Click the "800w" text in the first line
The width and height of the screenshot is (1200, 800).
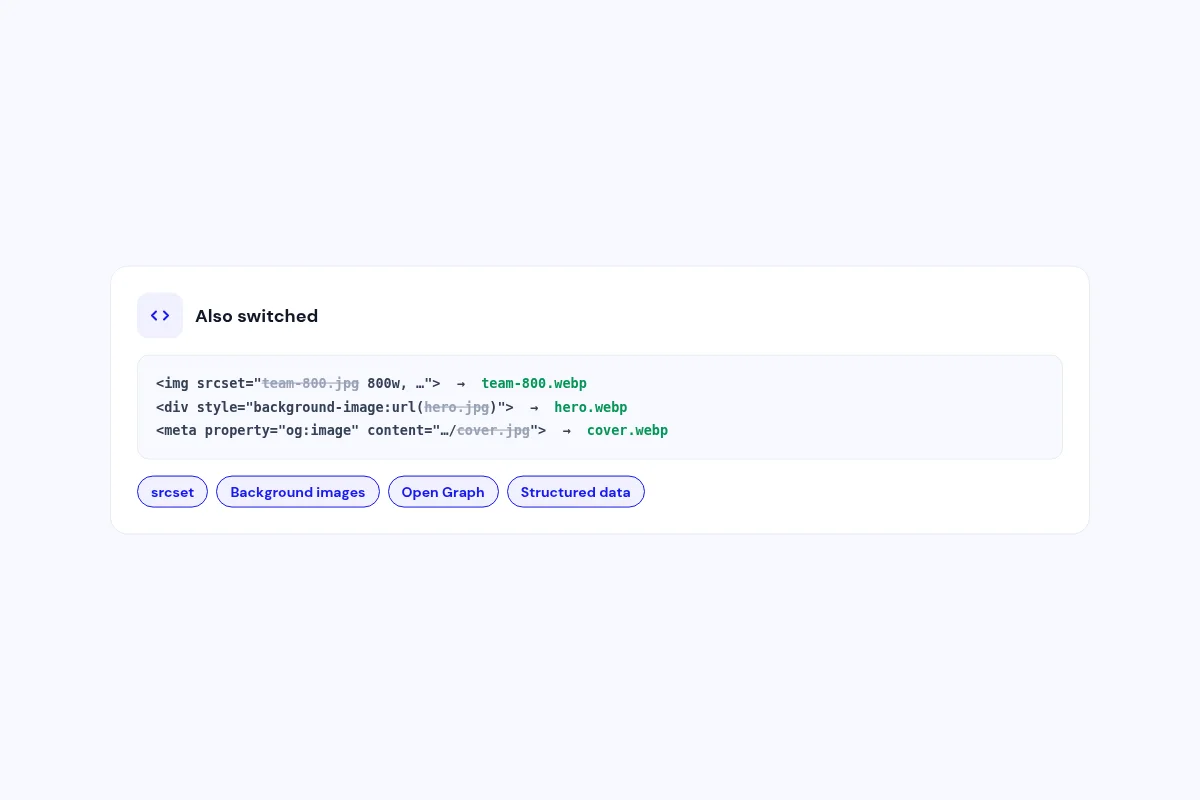click(384, 383)
